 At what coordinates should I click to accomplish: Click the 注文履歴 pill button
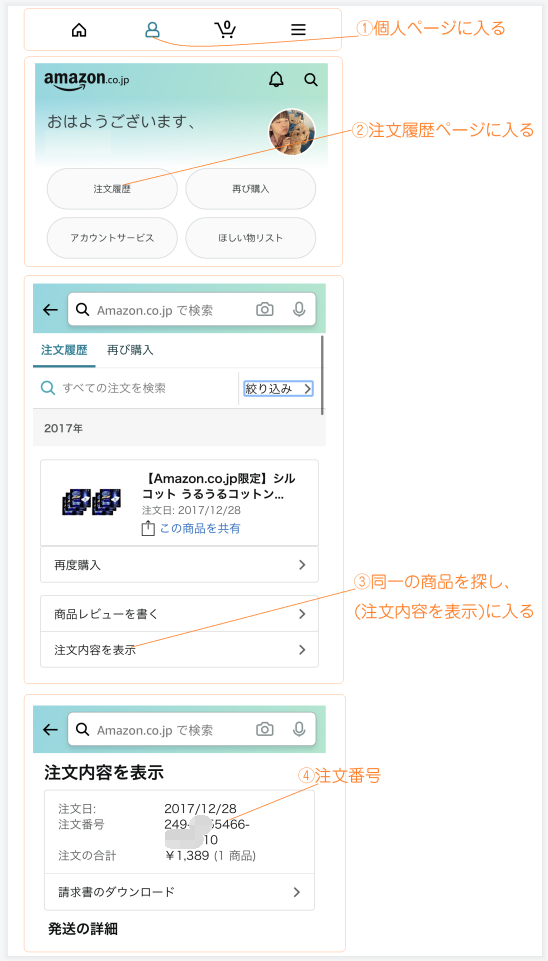pos(112,189)
